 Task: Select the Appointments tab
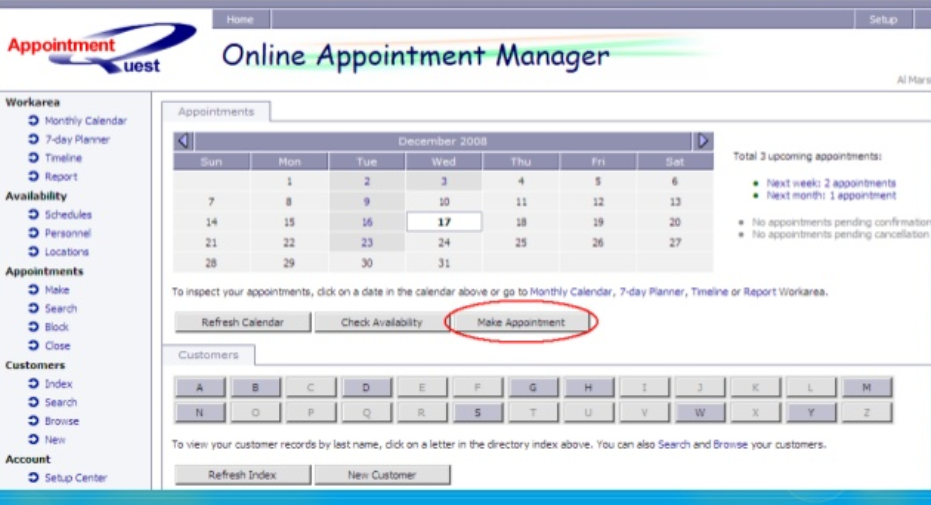216,112
